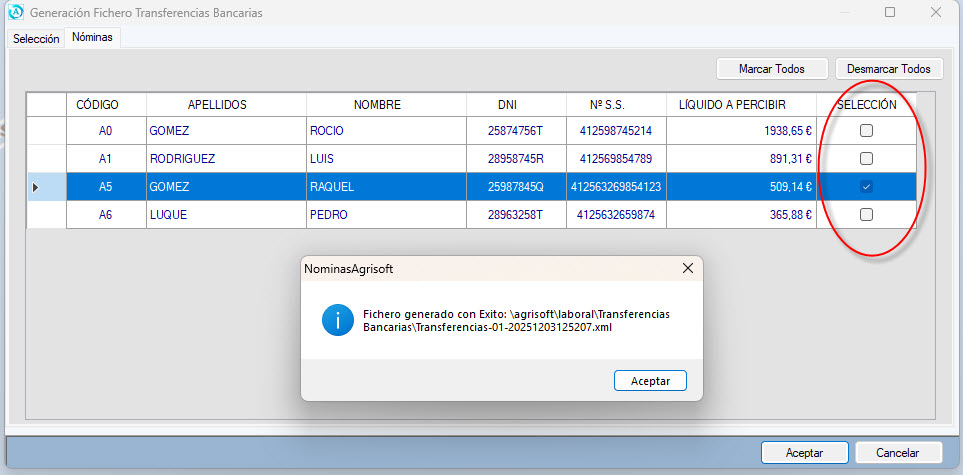Click the row indicator arrow beside A5
This screenshot has height=475, width=963.
pyautogui.click(x=36, y=187)
